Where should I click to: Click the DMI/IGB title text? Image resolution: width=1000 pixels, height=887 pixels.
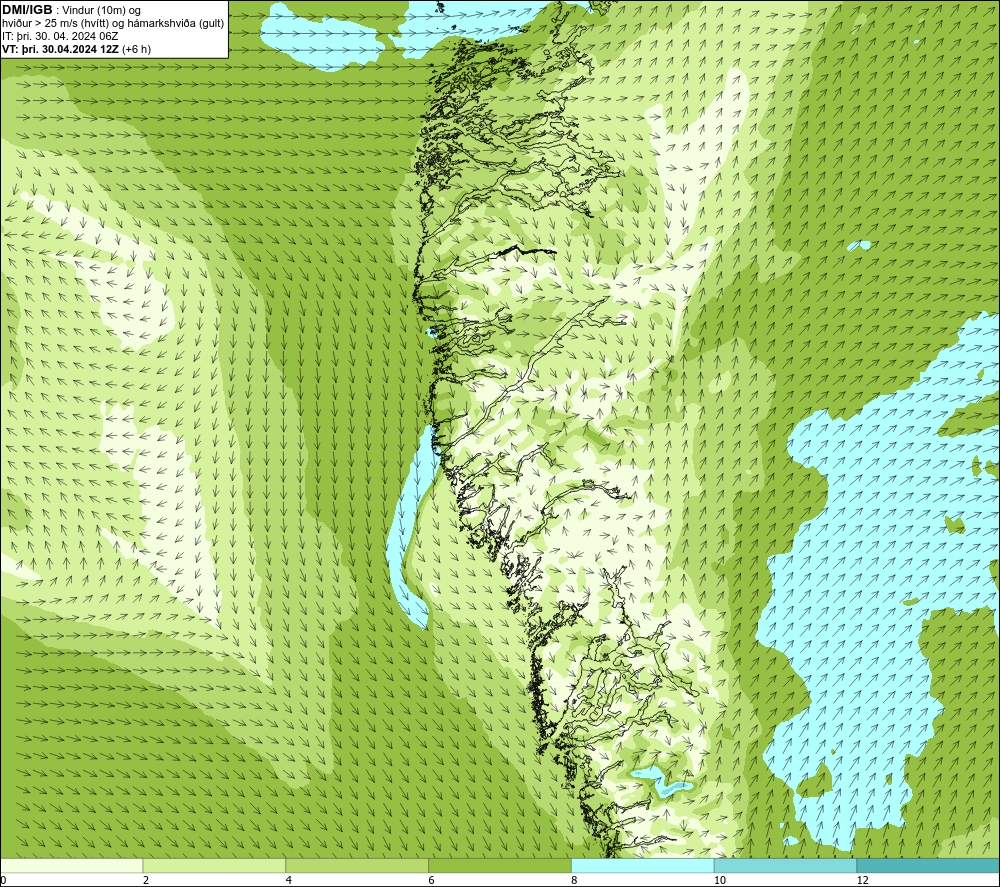[x=27, y=10]
